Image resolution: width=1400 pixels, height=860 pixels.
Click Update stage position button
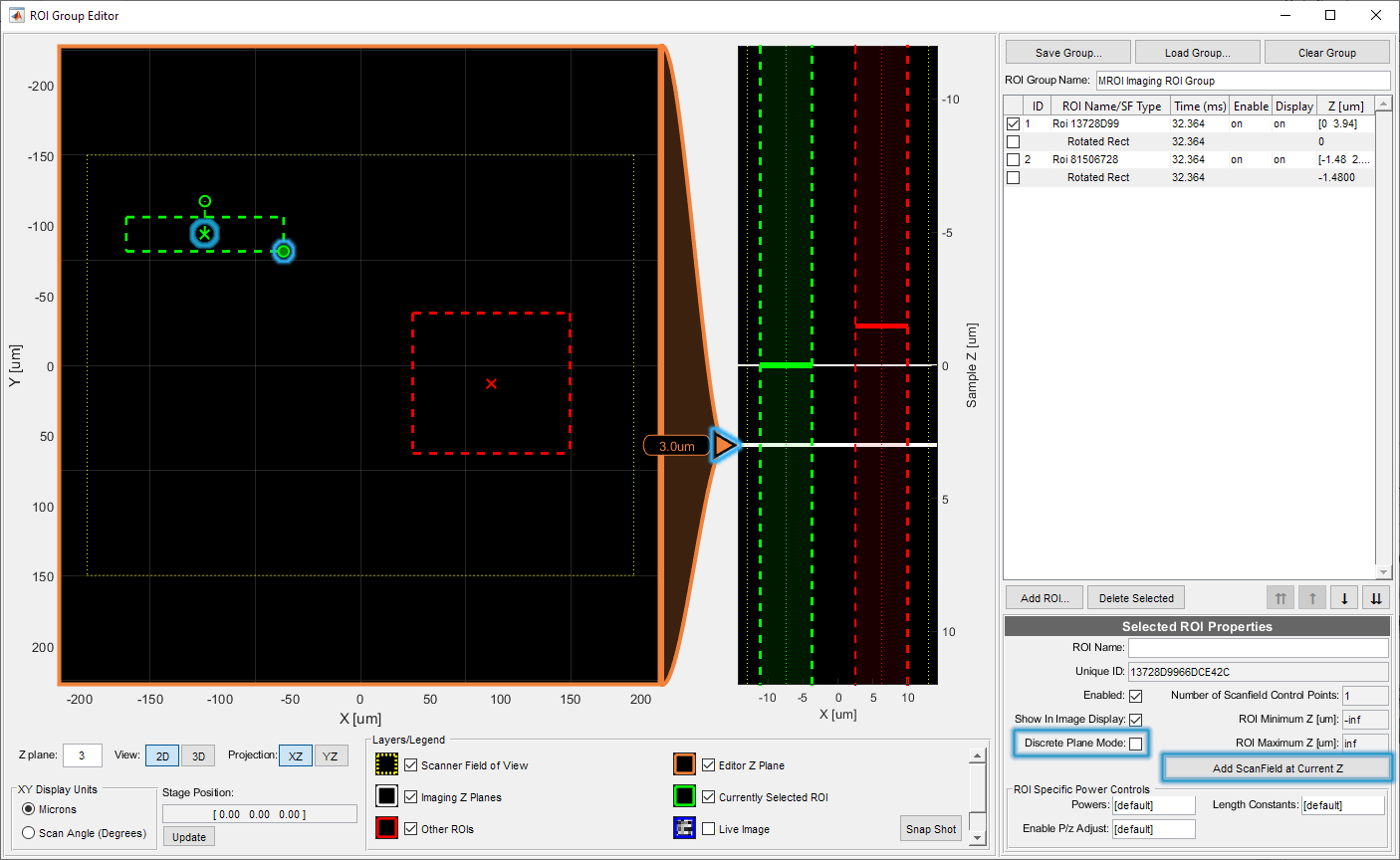(x=189, y=837)
